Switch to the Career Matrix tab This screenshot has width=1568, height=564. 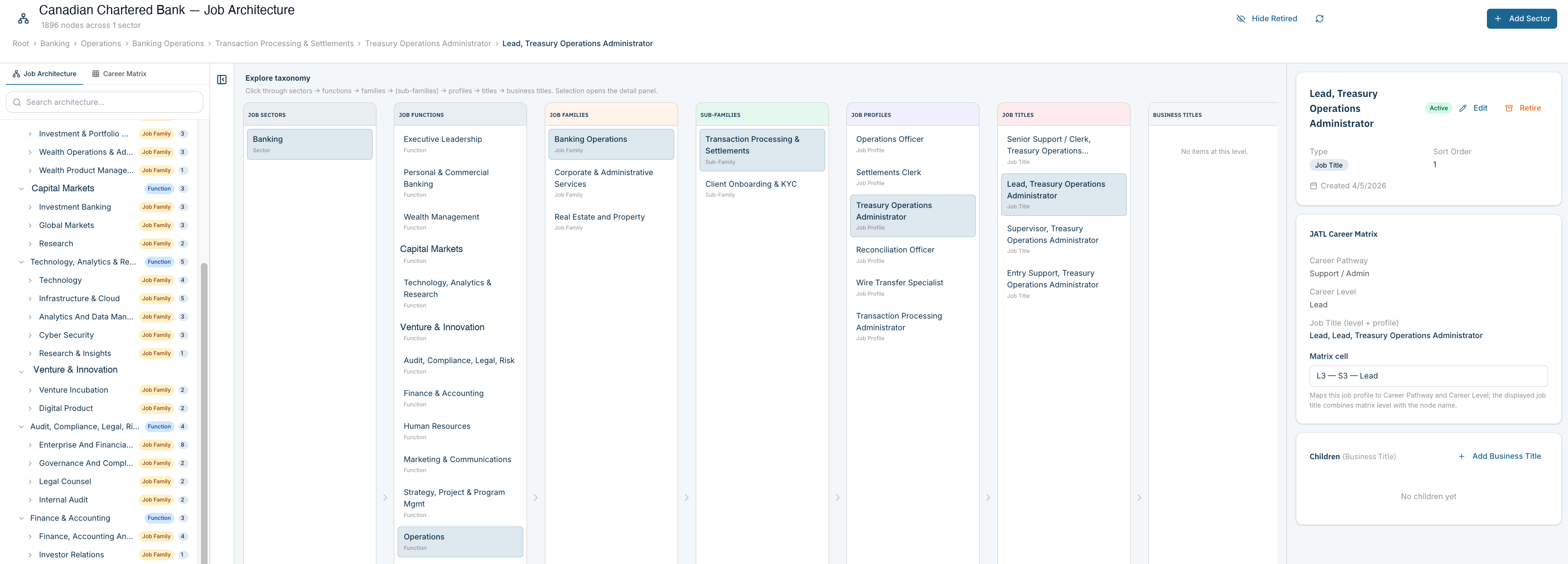click(x=119, y=74)
